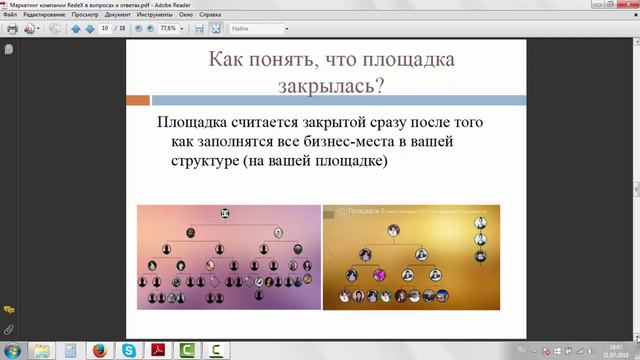Go to the next page with down arrow

[90, 29]
